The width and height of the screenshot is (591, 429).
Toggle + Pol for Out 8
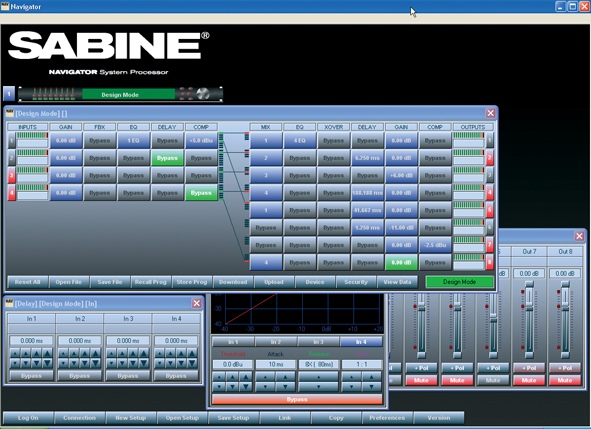pos(565,368)
